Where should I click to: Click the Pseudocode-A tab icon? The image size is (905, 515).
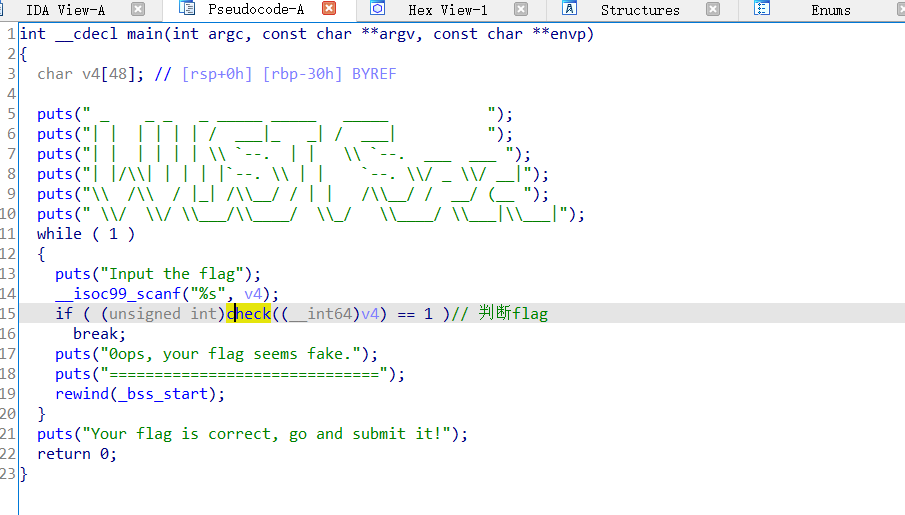186,9
